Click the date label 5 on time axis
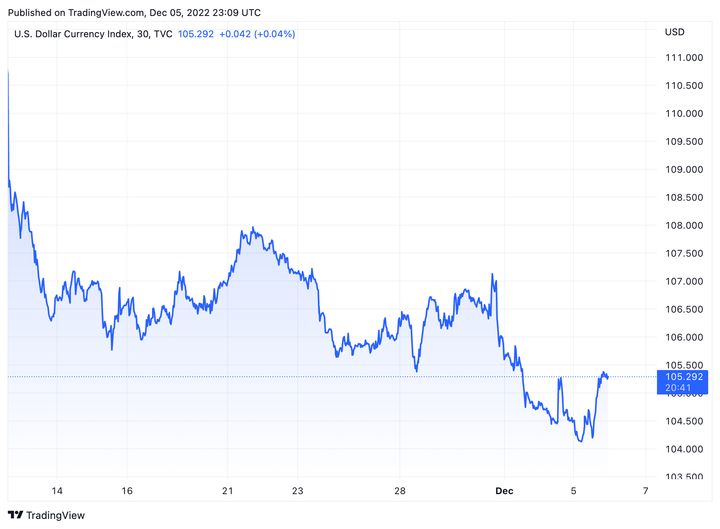This screenshot has height=529, width=720. [x=573, y=491]
